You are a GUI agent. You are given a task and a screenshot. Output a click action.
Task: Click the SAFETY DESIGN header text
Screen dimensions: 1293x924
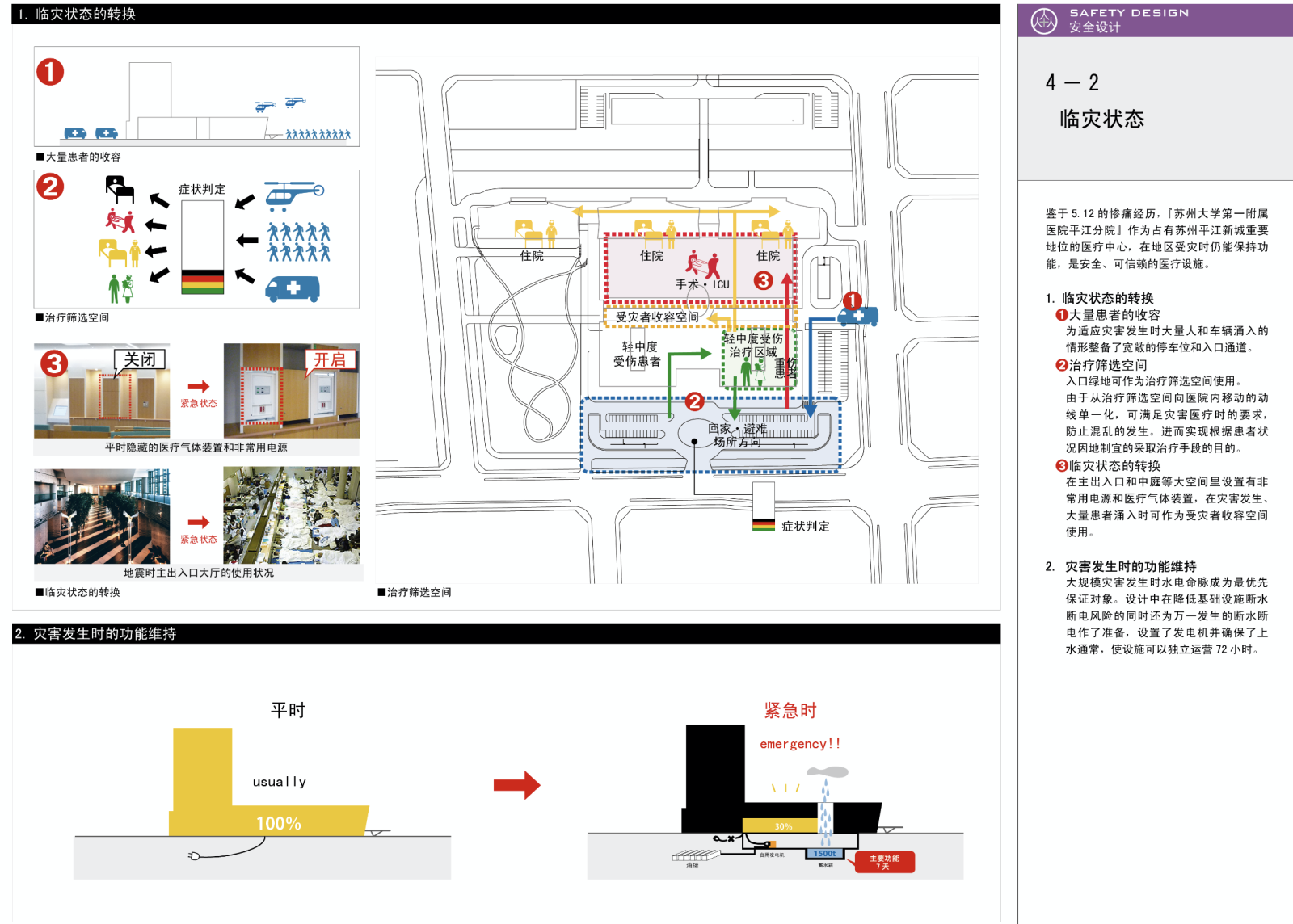pos(1129,13)
